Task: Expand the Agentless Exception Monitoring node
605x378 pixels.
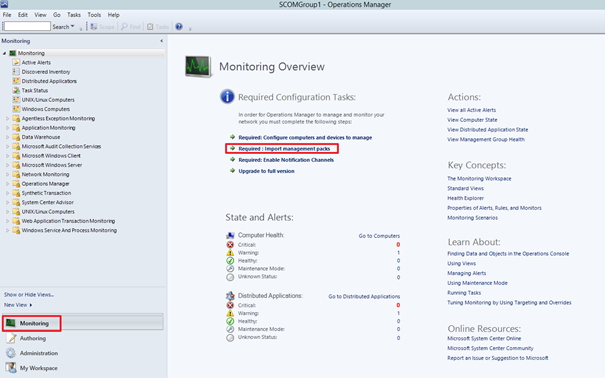Action: (7, 118)
